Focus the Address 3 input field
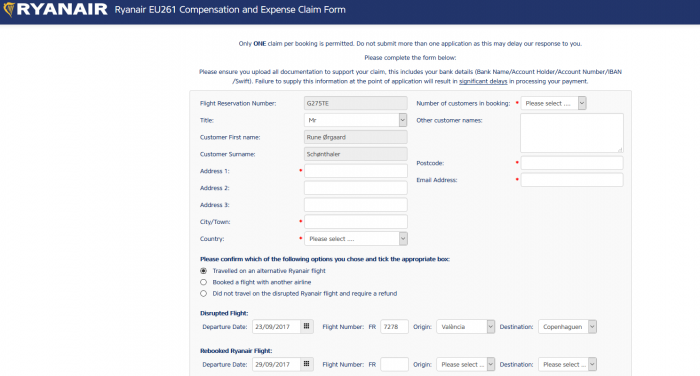The image size is (700, 376). (x=356, y=205)
